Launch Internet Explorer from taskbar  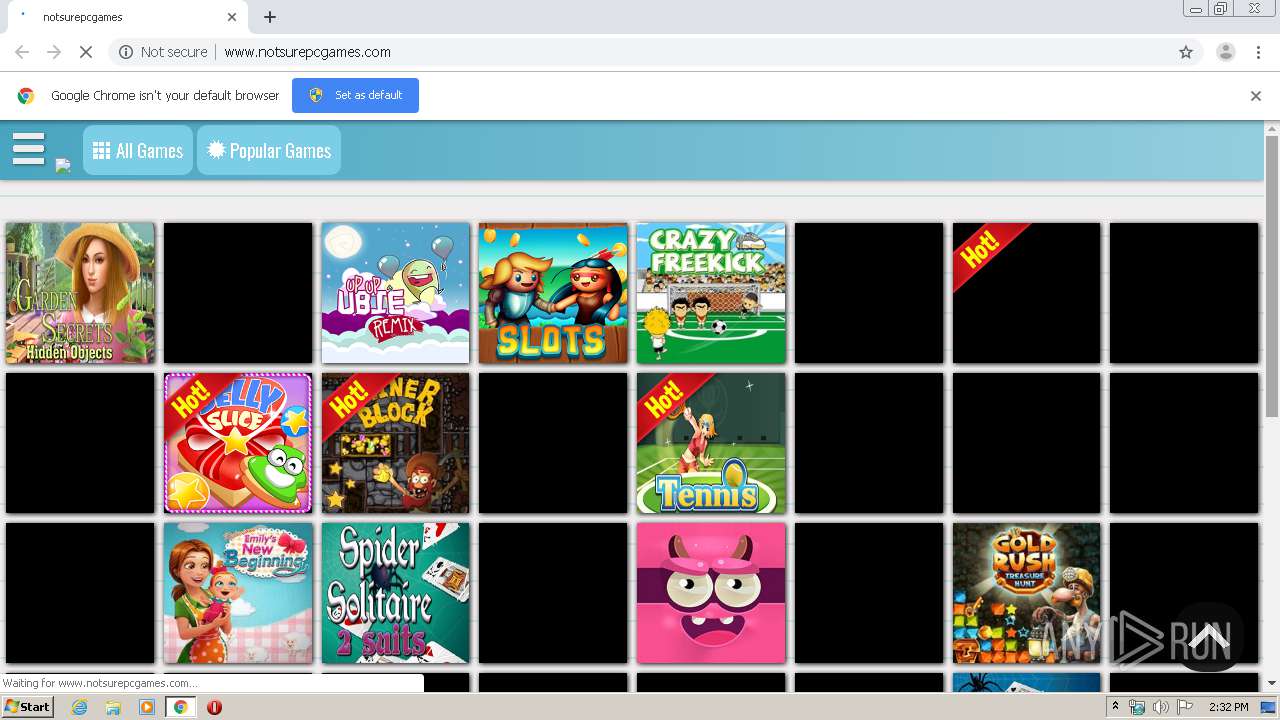point(79,707)
